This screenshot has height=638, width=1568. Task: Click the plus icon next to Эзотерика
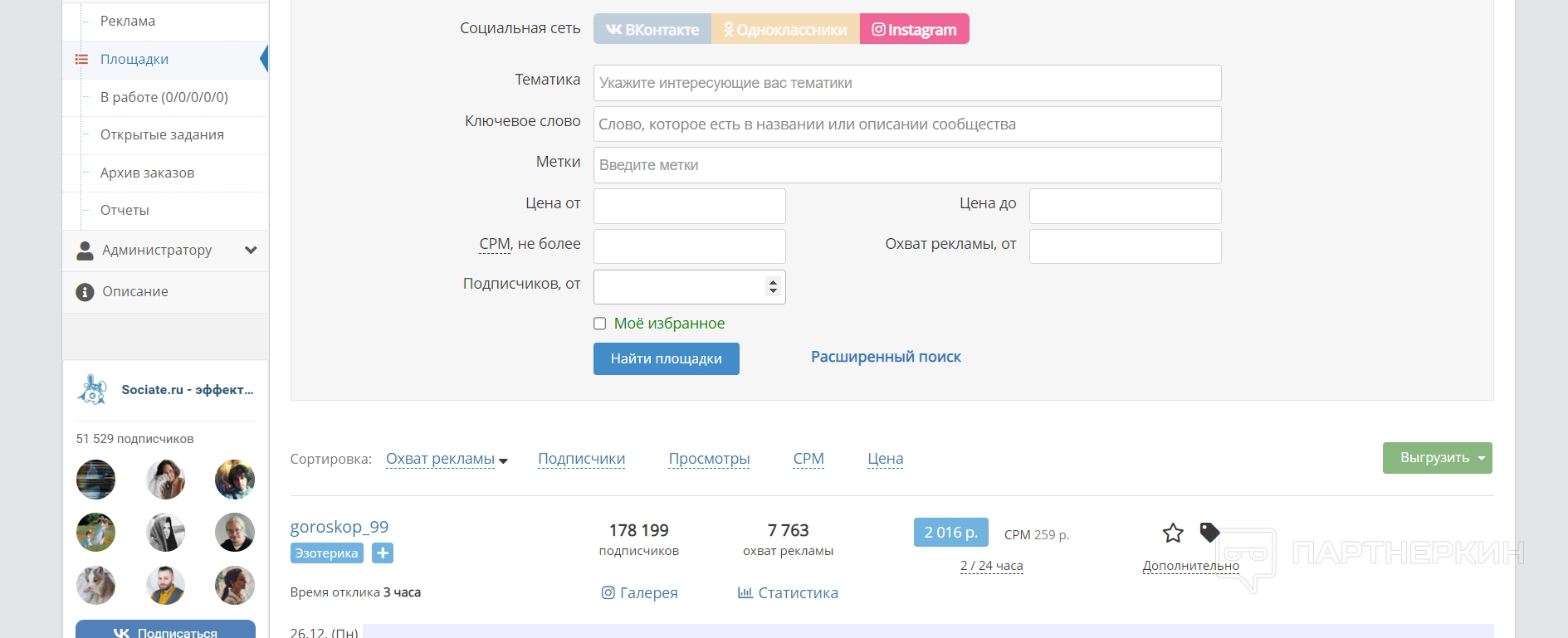[x=383, y=553]
